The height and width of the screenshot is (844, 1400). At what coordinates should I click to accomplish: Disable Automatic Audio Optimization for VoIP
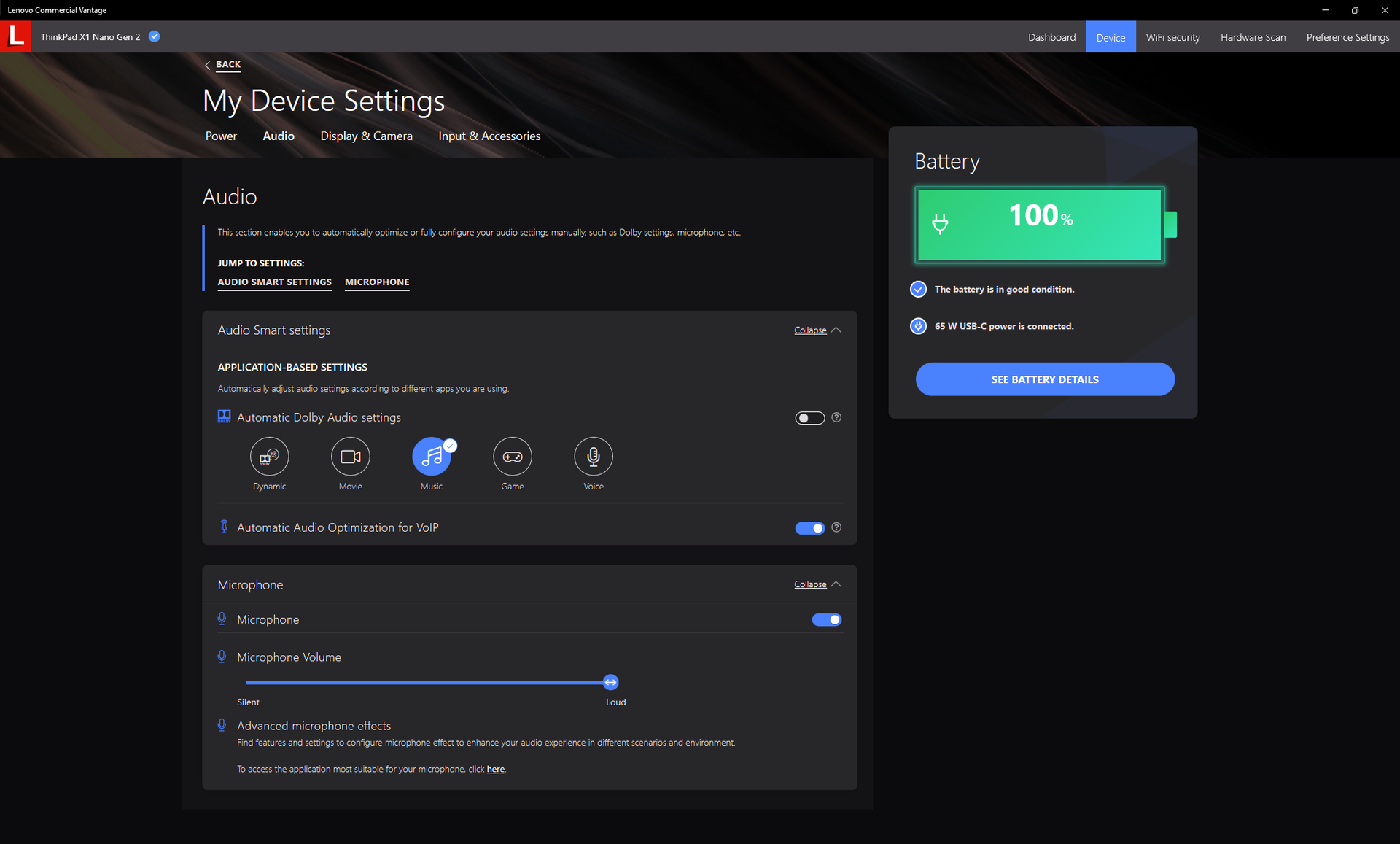(x=809, y=528)
